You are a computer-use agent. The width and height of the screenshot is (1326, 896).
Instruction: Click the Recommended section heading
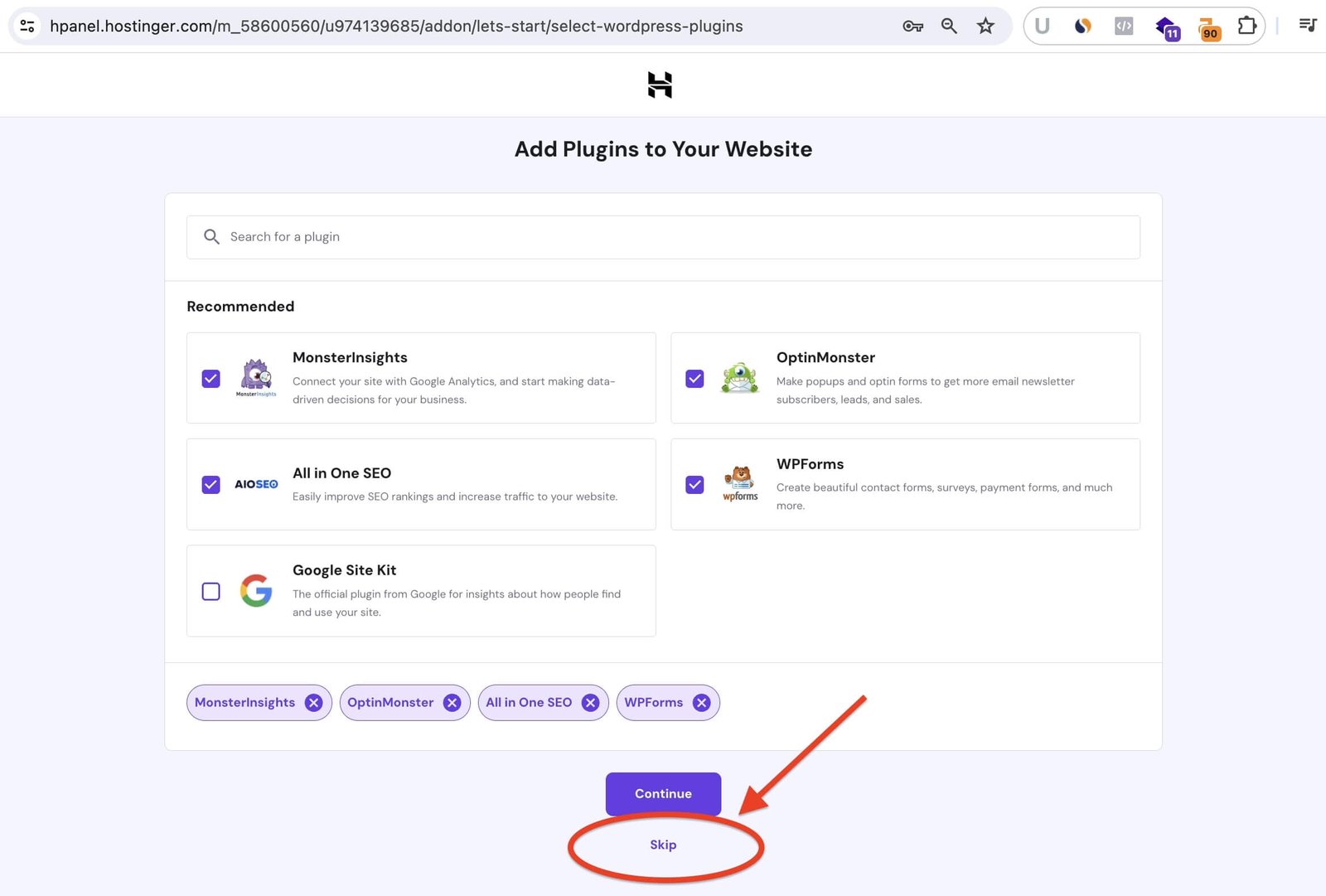(x=240, y=307)
